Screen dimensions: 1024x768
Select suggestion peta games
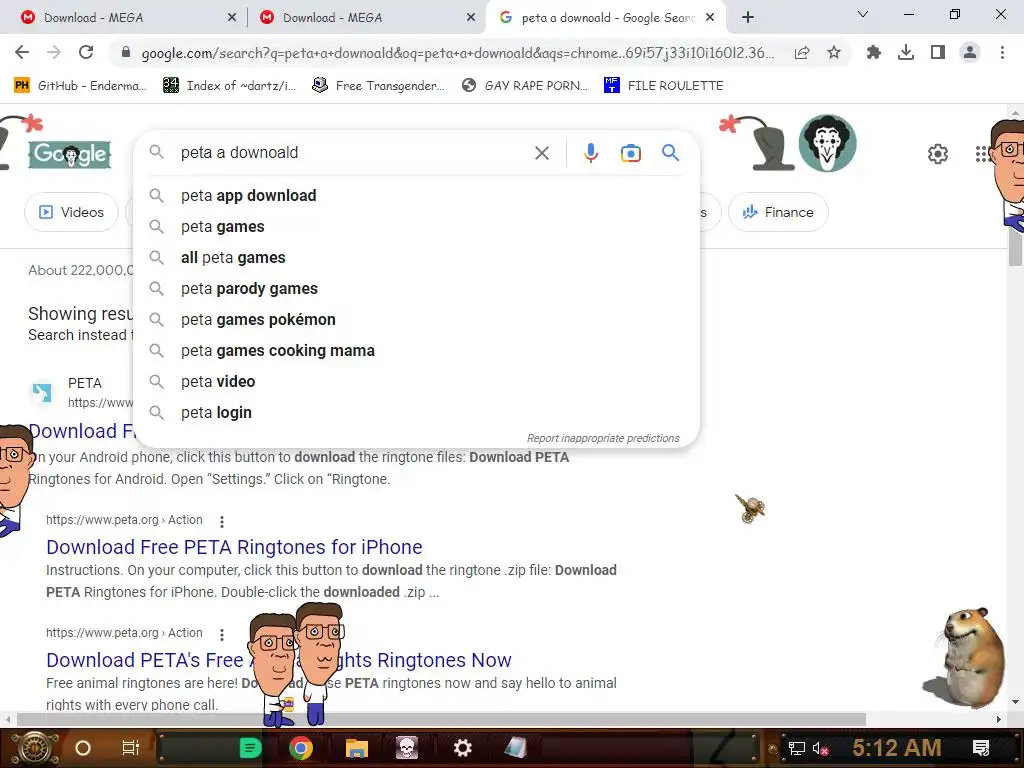tap(416, 227)
